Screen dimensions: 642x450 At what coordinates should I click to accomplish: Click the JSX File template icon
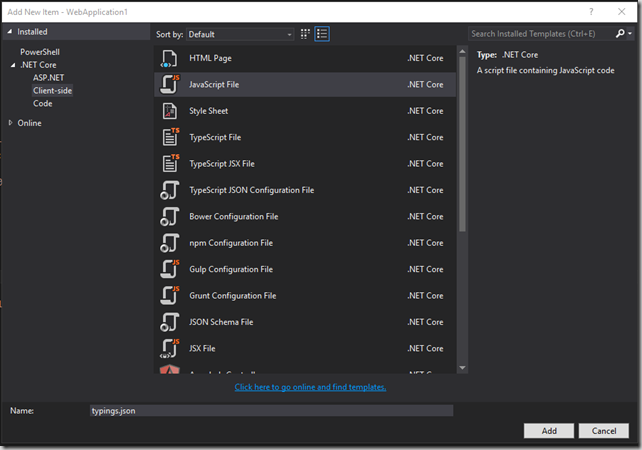pos(170,348)
